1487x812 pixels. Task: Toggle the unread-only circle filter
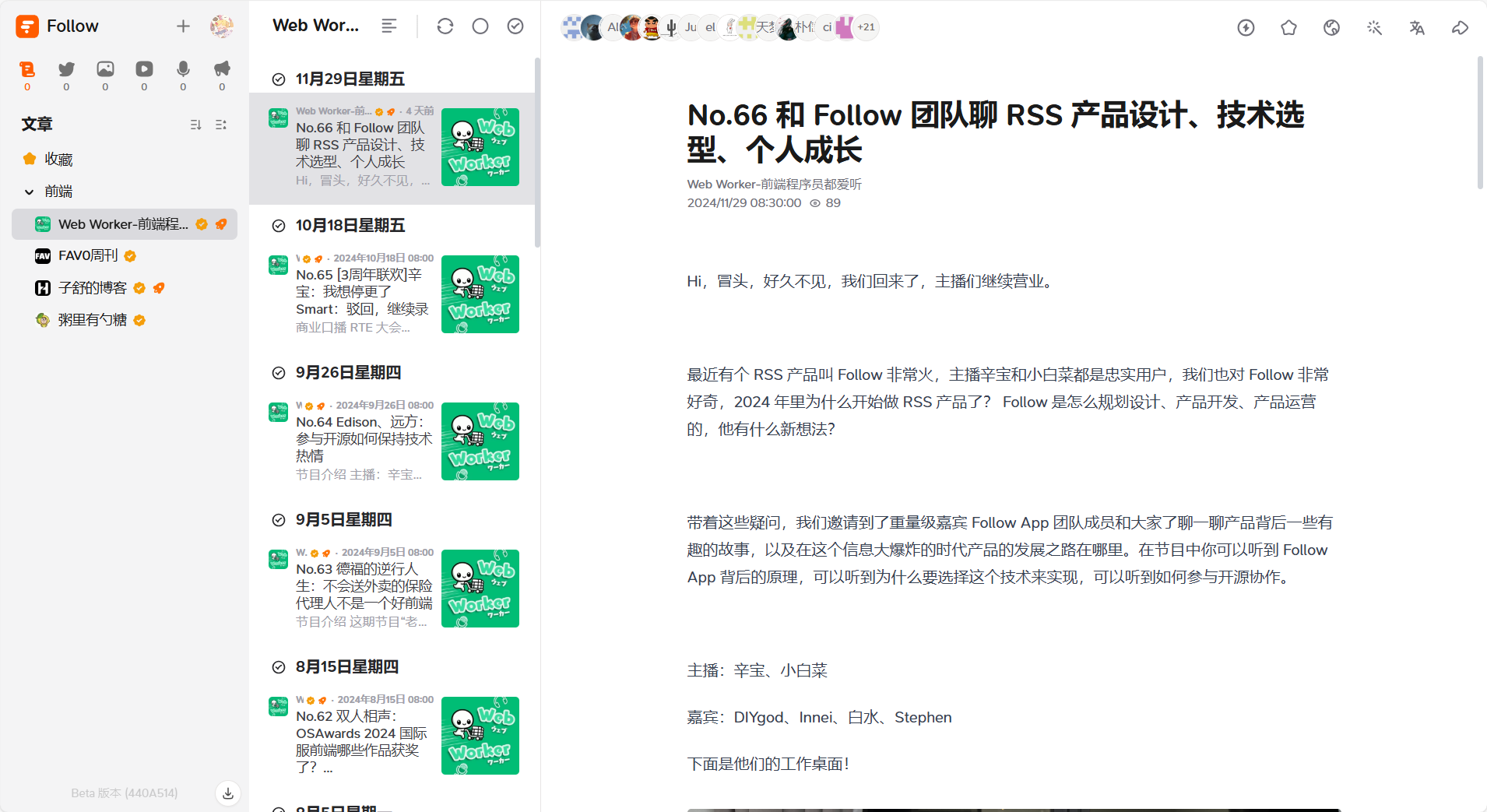click(480, 26)
